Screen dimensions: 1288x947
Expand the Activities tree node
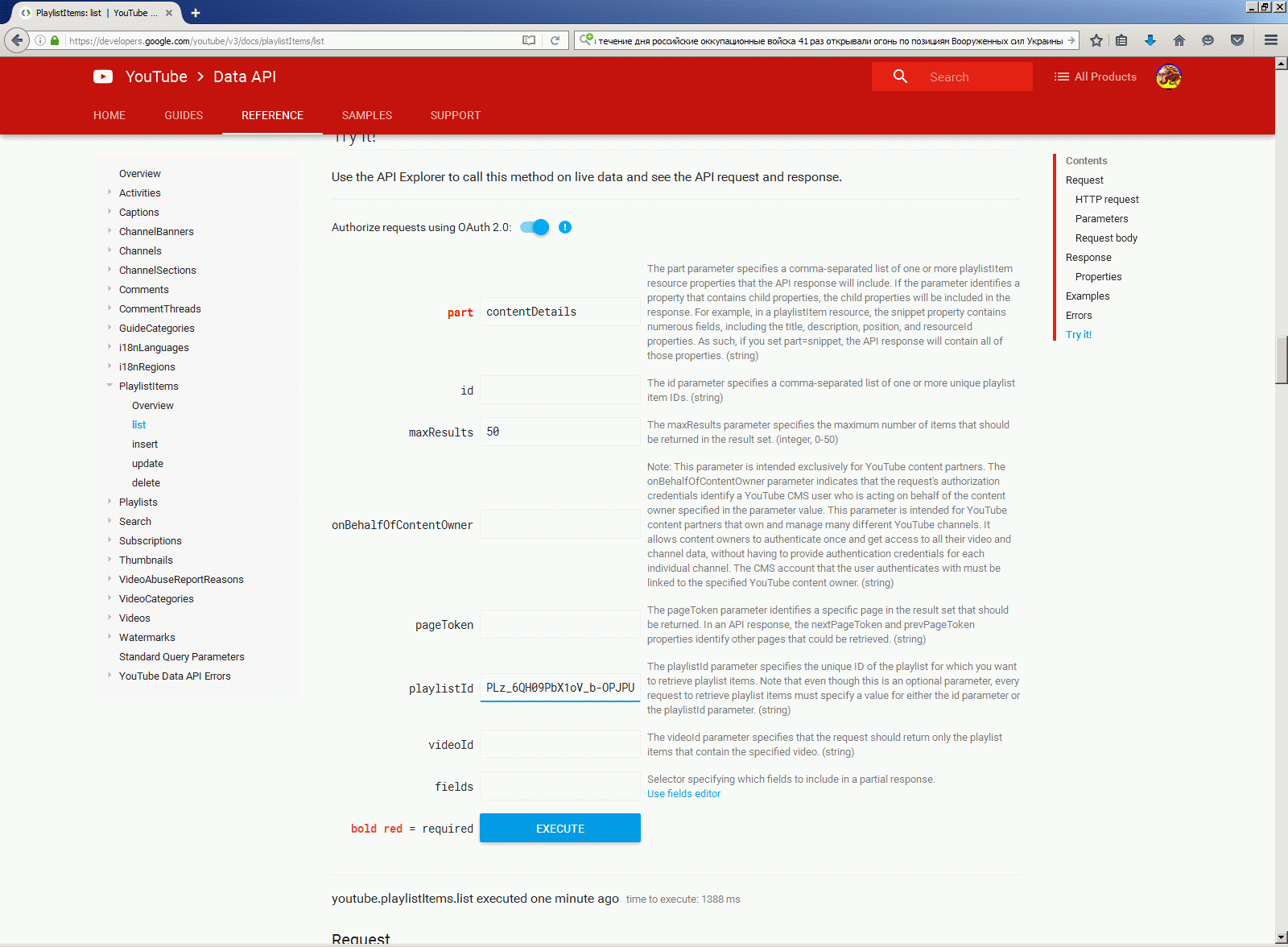(x=109, y=192)
